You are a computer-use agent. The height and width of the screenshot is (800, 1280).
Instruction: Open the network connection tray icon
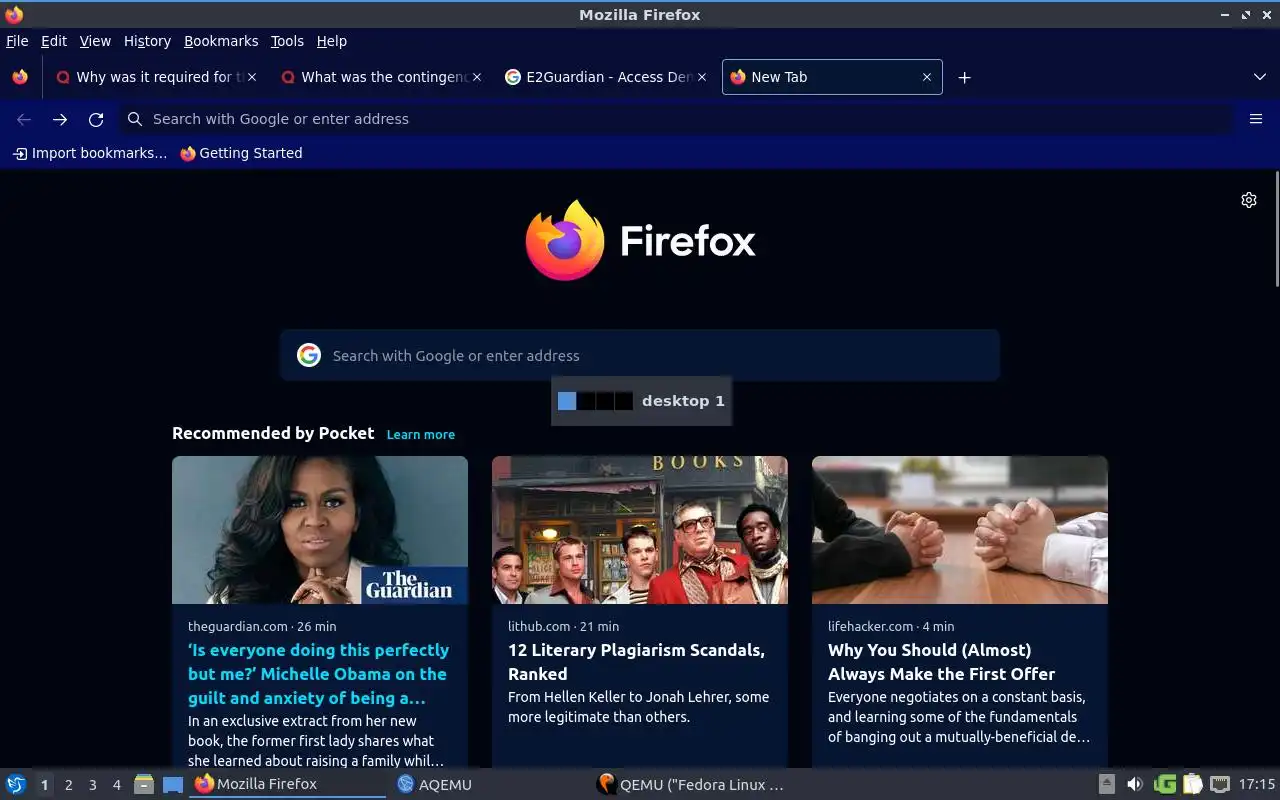tap(1220, 784)
